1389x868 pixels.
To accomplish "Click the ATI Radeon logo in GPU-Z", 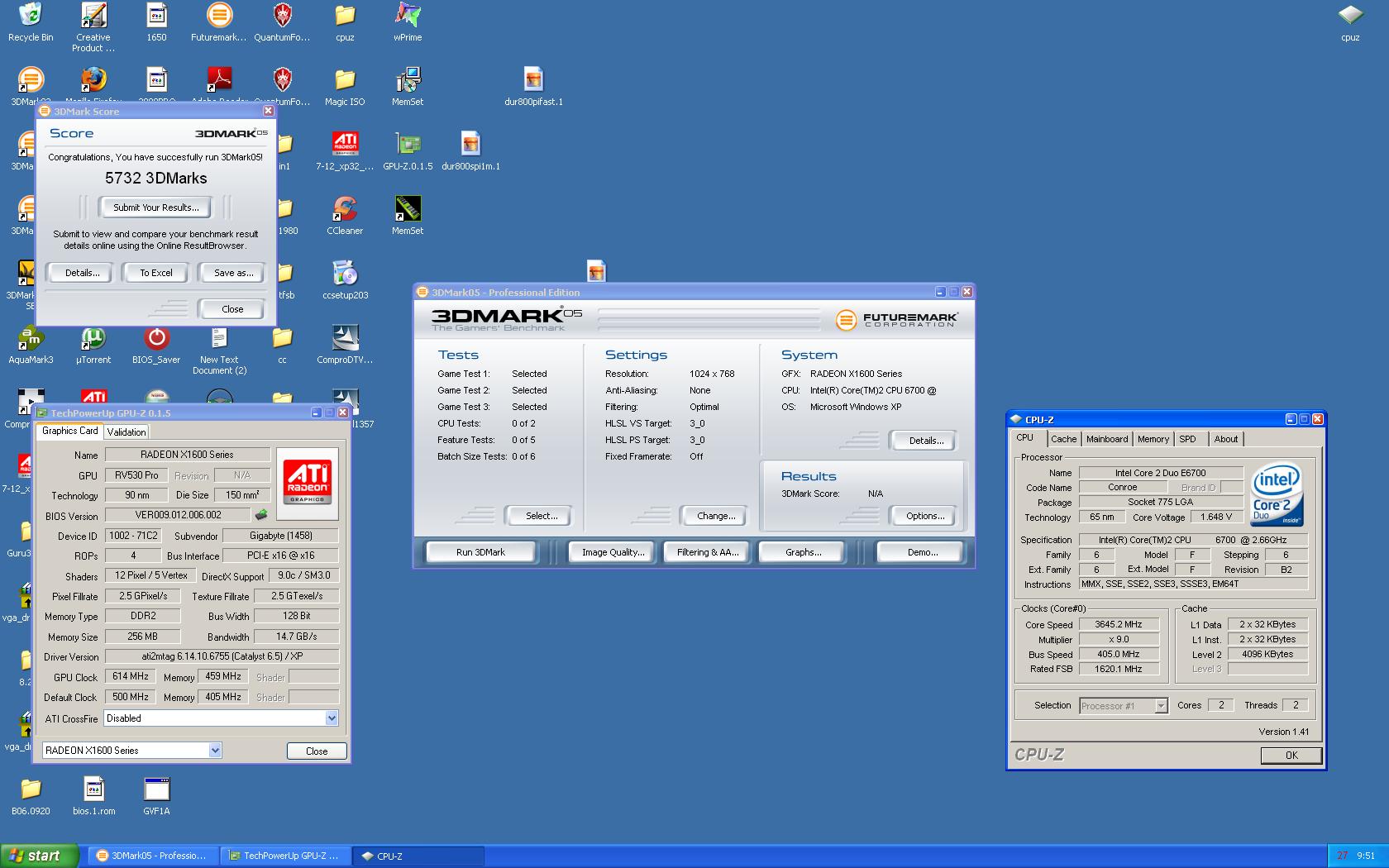I will click(307, 483).
